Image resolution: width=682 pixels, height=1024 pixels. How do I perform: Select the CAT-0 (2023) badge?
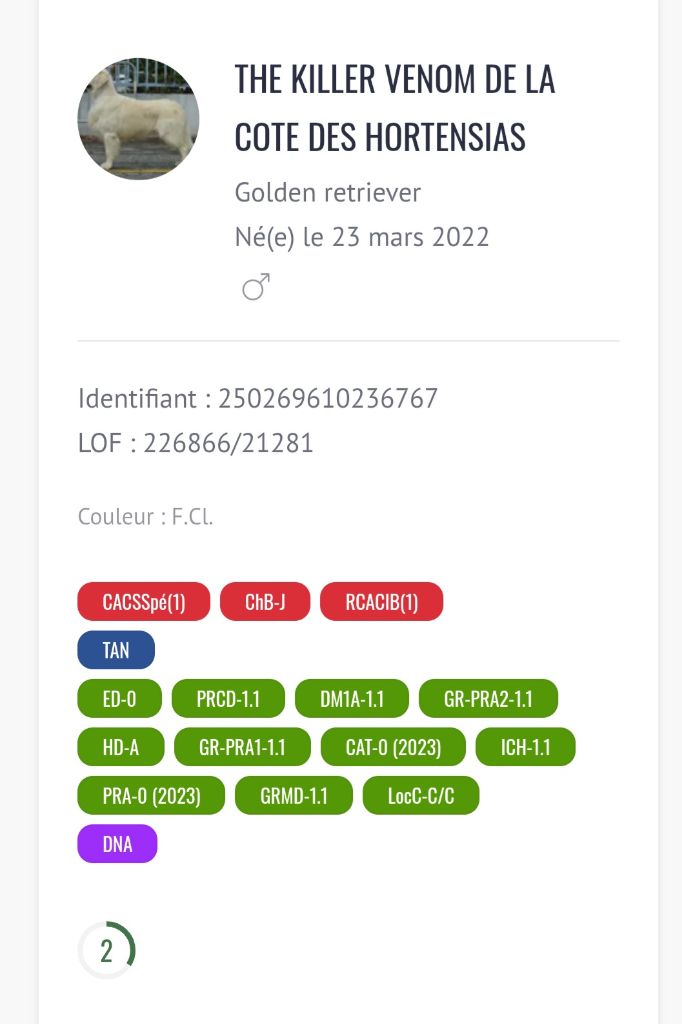(x=393, y=747)
